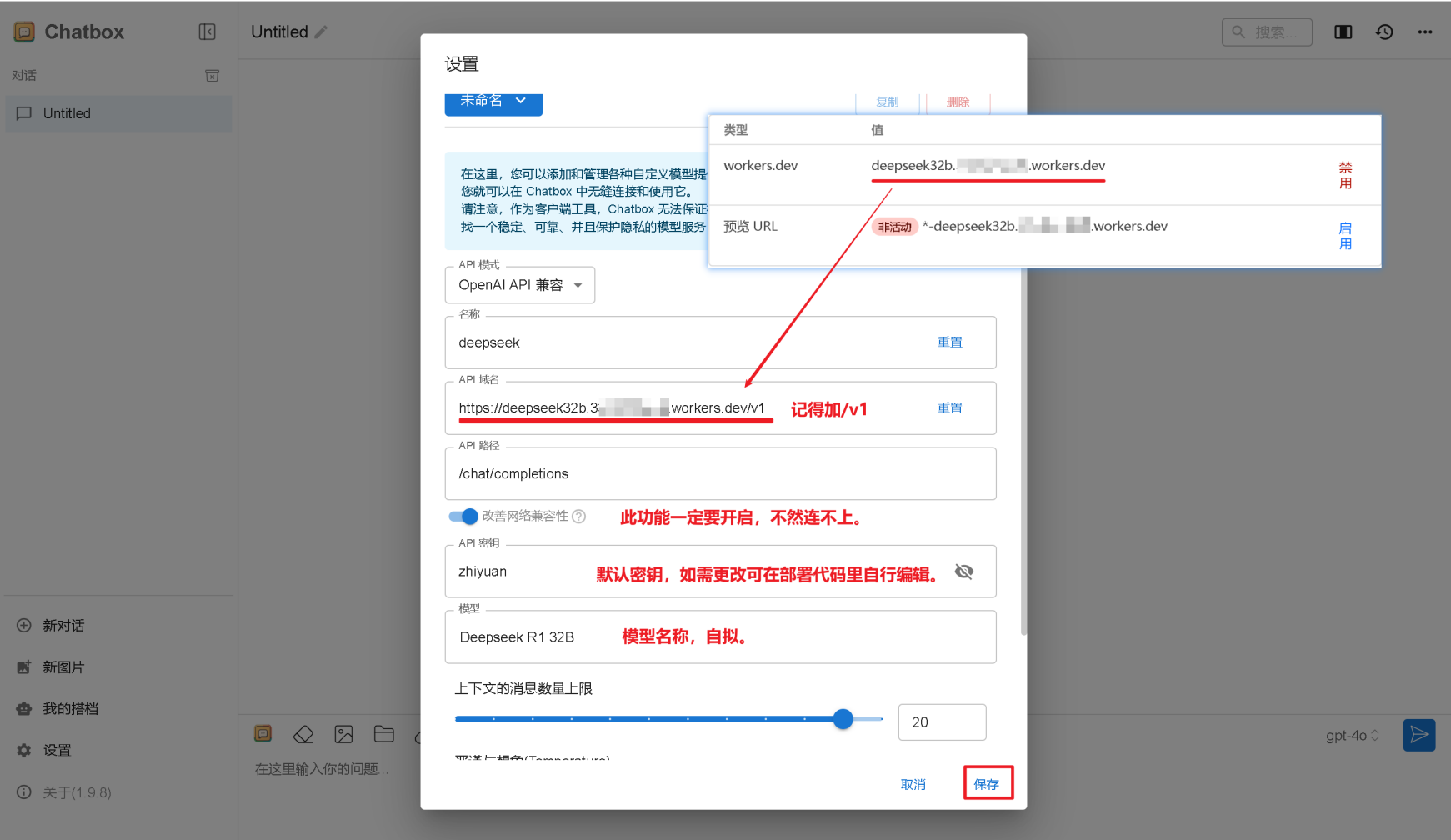This screenshot has height=840, width=1451.
Task: Click the eraser icon in the input toolbar
Action: point(303,734)
